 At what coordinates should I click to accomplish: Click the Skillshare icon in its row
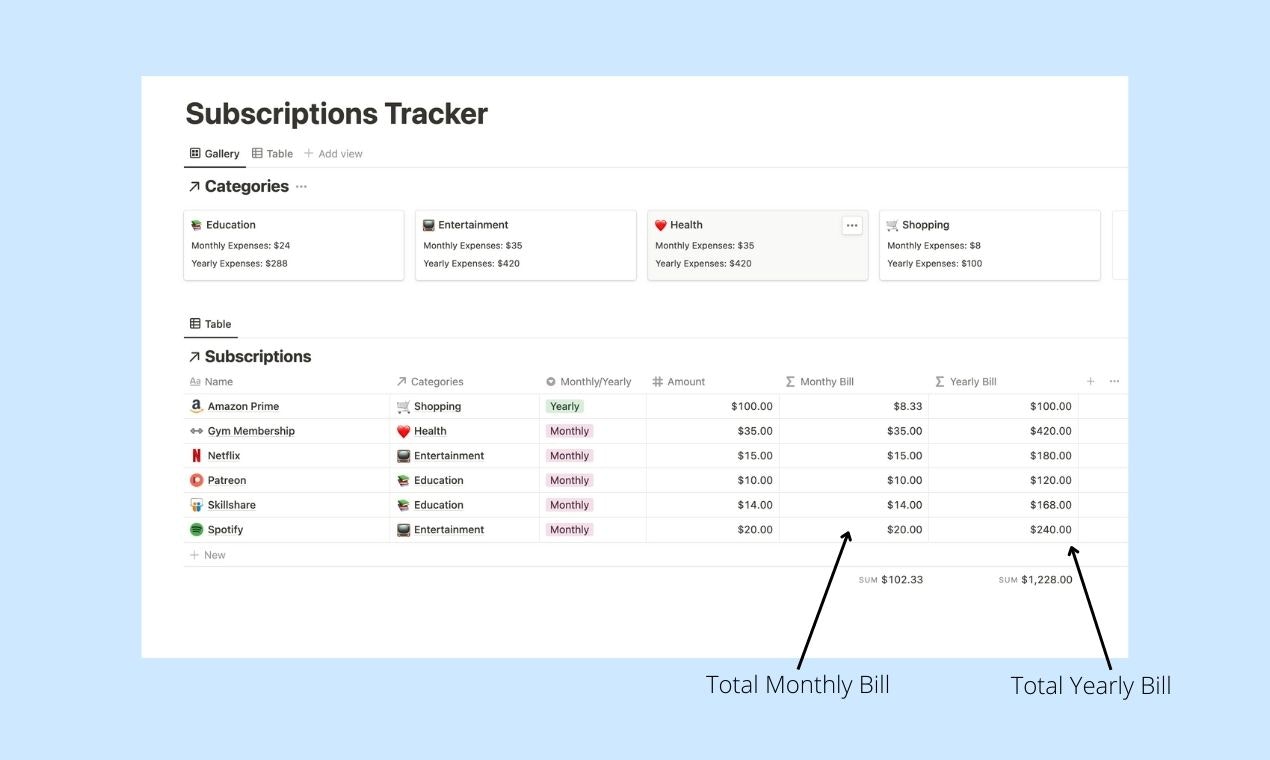pos(196,505)
